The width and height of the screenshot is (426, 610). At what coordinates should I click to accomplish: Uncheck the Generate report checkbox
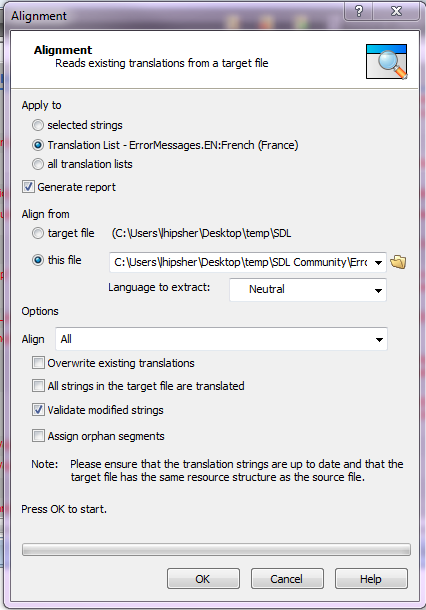(x=28, y=187)
